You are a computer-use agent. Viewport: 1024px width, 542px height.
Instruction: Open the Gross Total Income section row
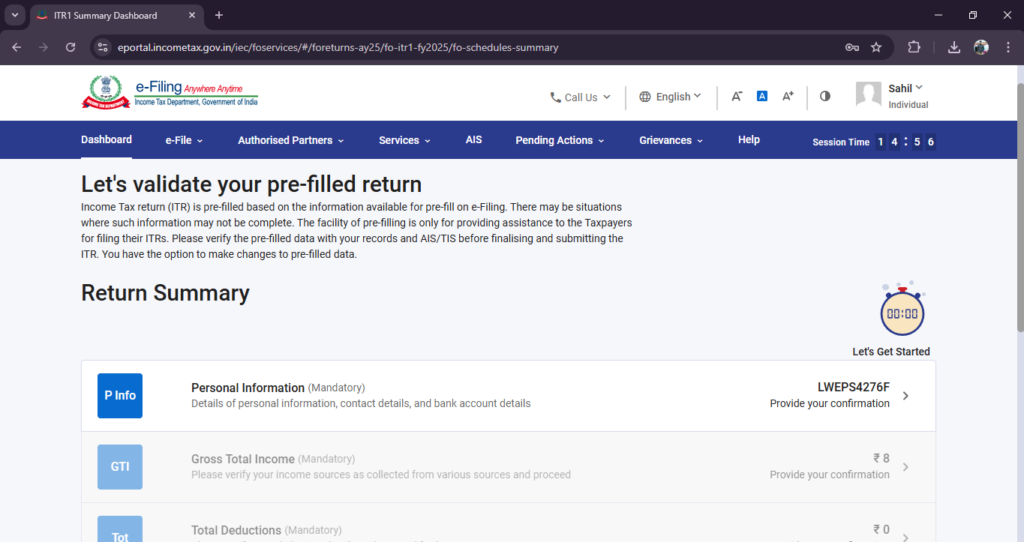[508, 467]
